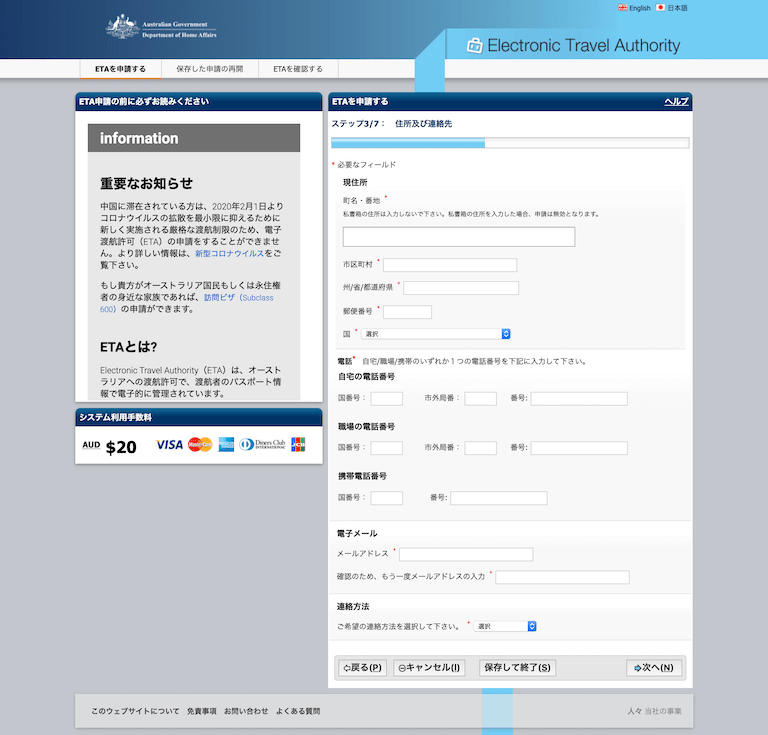Switch language via the English flag icon
This screenshot has width=768, height=735.
623,7
